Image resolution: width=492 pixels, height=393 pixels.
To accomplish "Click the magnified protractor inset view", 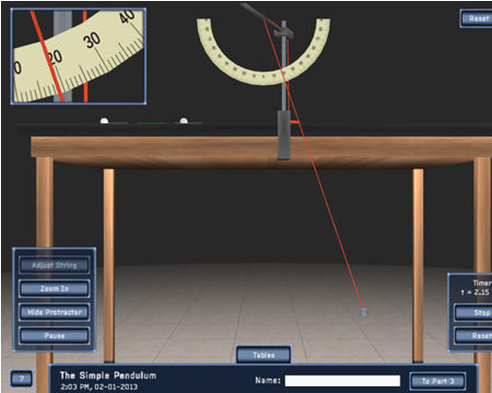I will (x=78, y=56).
